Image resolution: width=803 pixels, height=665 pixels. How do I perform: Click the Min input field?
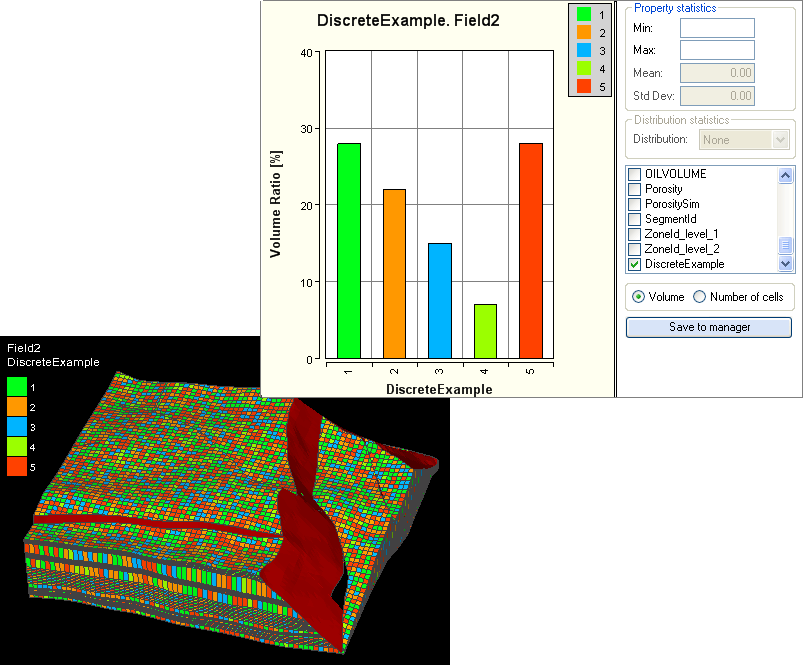click(x=717, y=28)
